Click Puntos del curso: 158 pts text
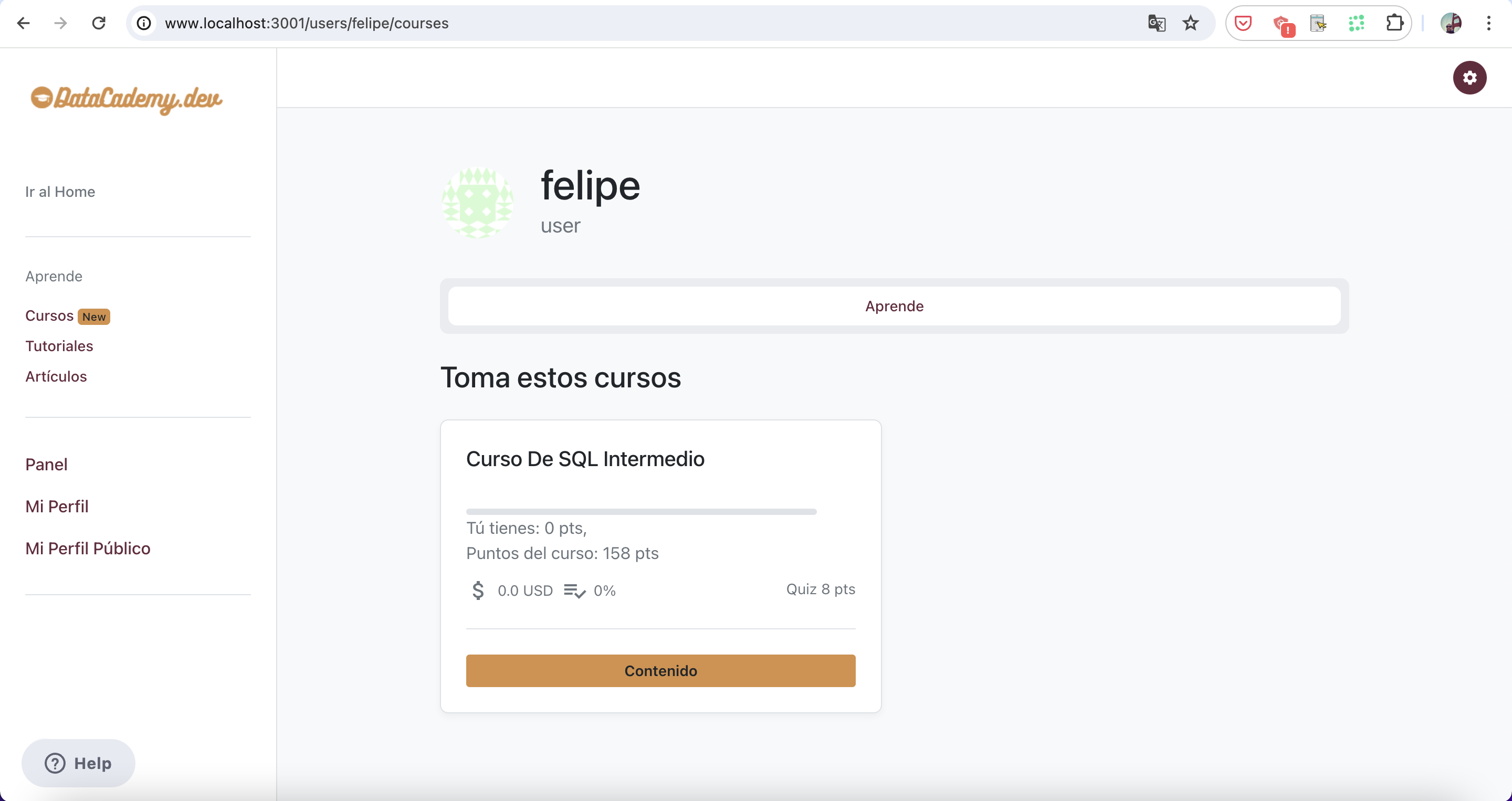The image size is (1512, 801). click(562, 553)
